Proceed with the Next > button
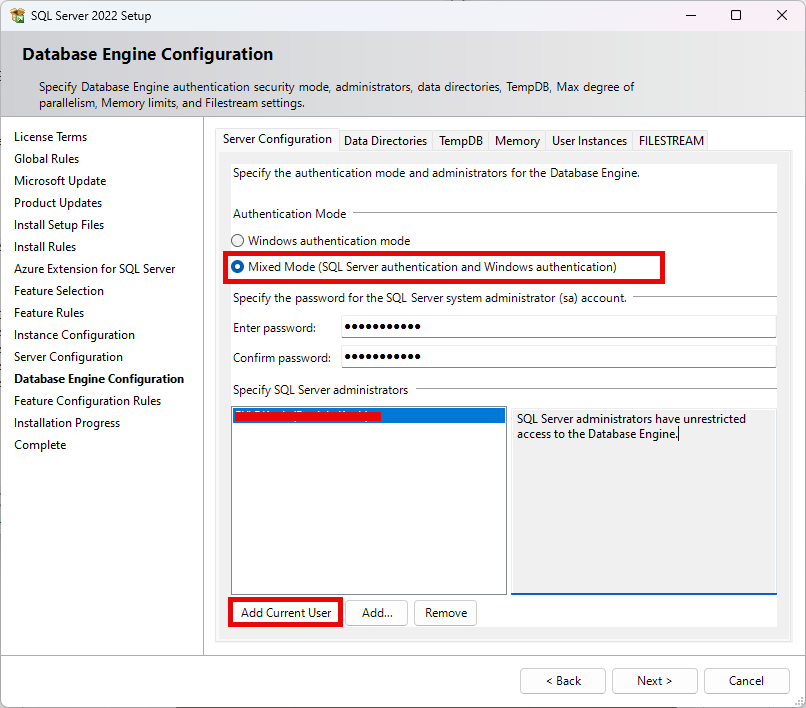 click(654, 681)
